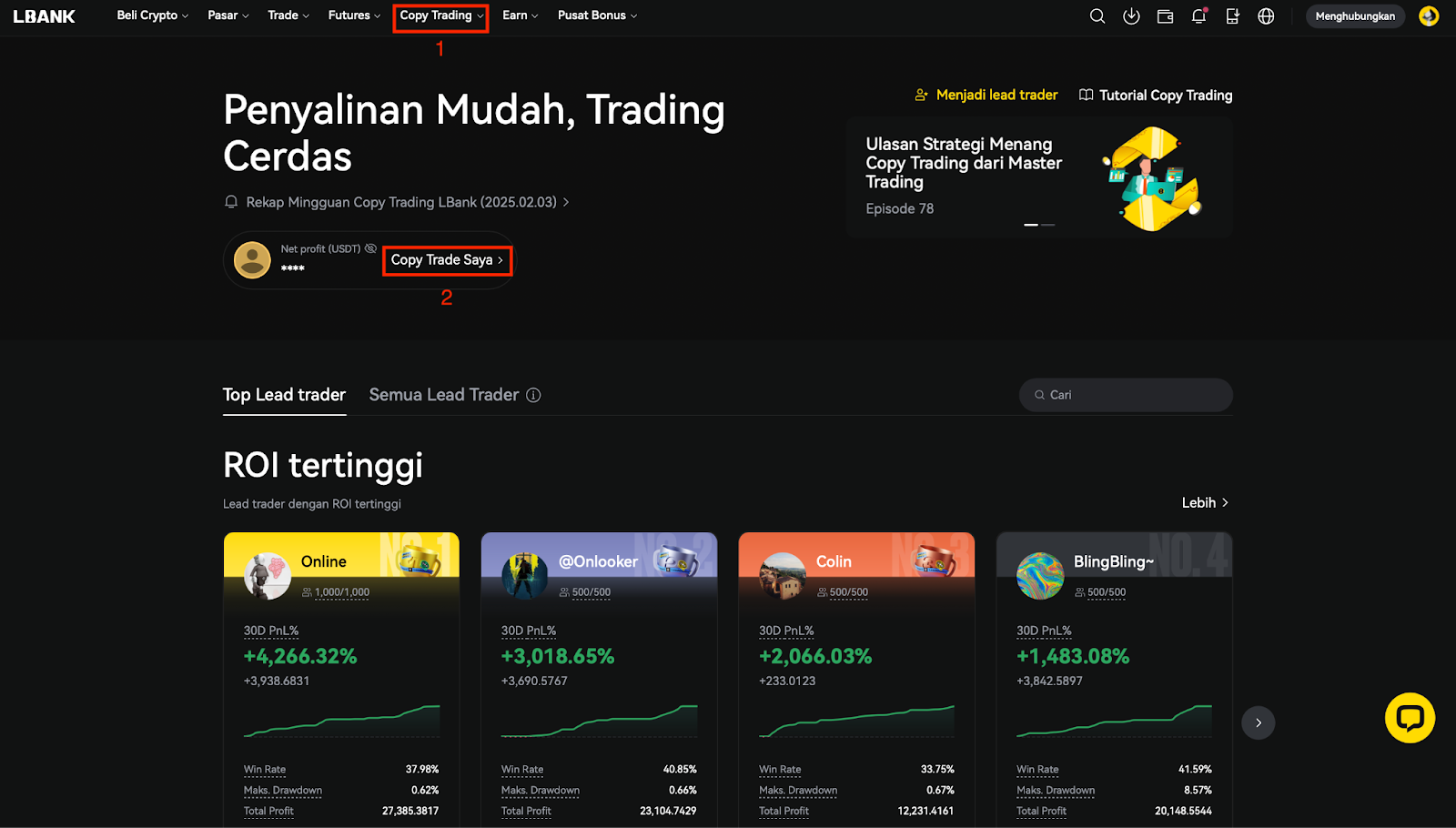Switch to Semua Lead Trader tab
Image resolution: width=1456 pixels, height=828 pixels.
(443, 395)
